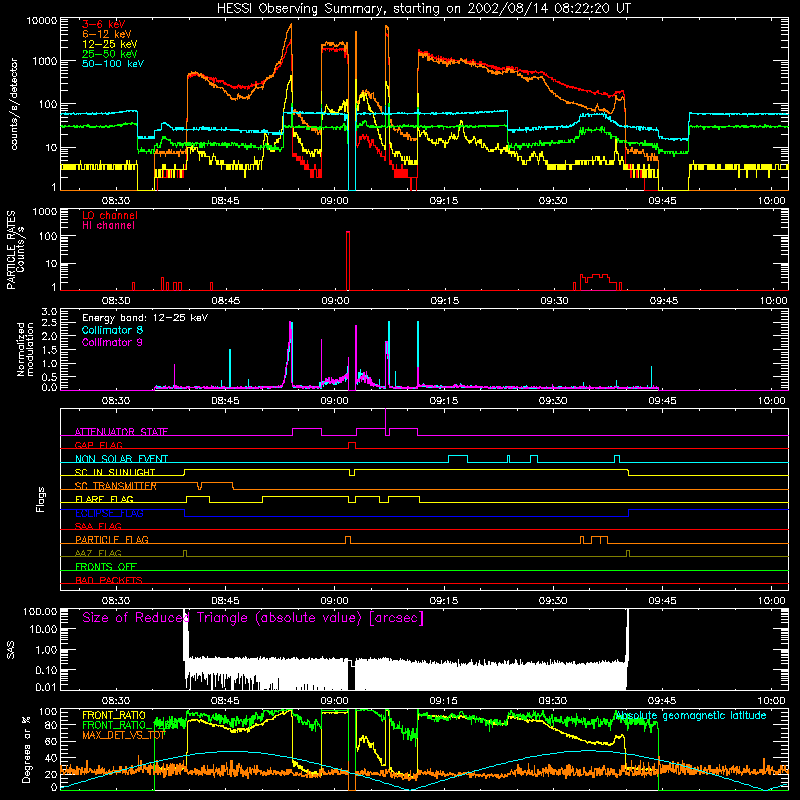Image resolution: width=800 pixels, height=800 pixels.
Task: Click the Normalized modulation axis label
Action: pyautogui.click(x=25, y=349)
